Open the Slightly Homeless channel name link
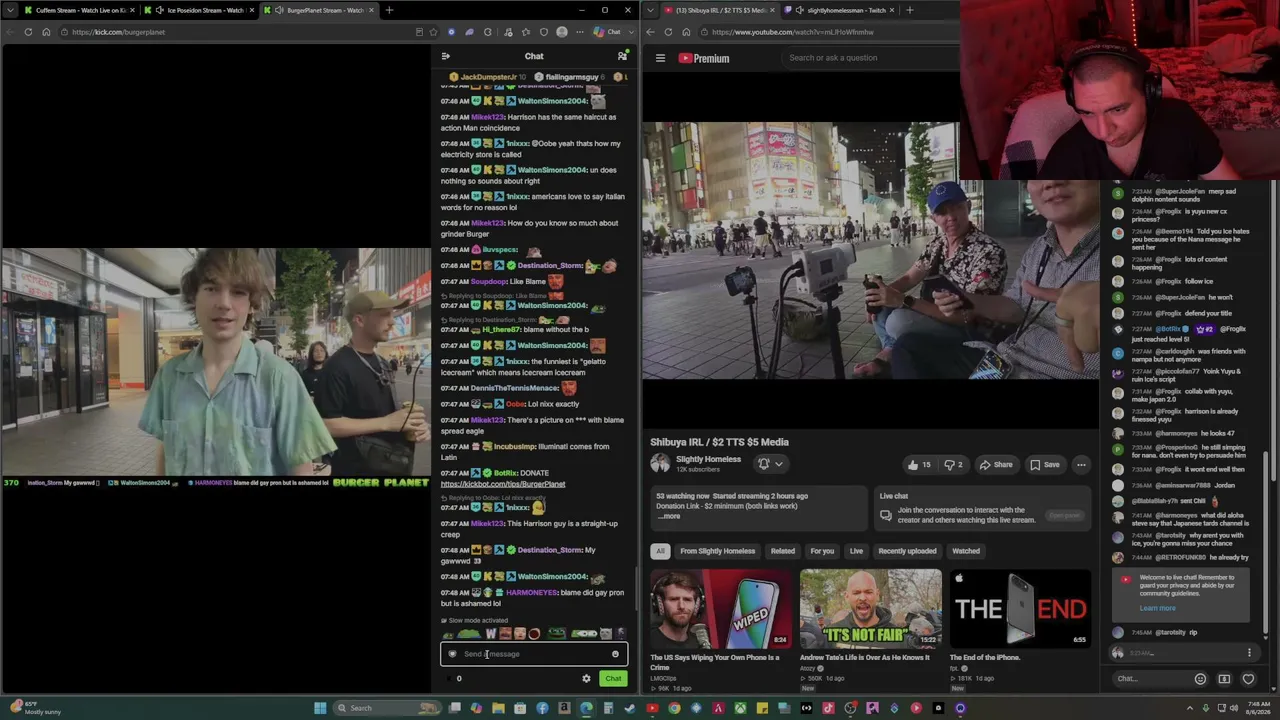Screen dimensions: 1280x720 (x=708, y=459)
